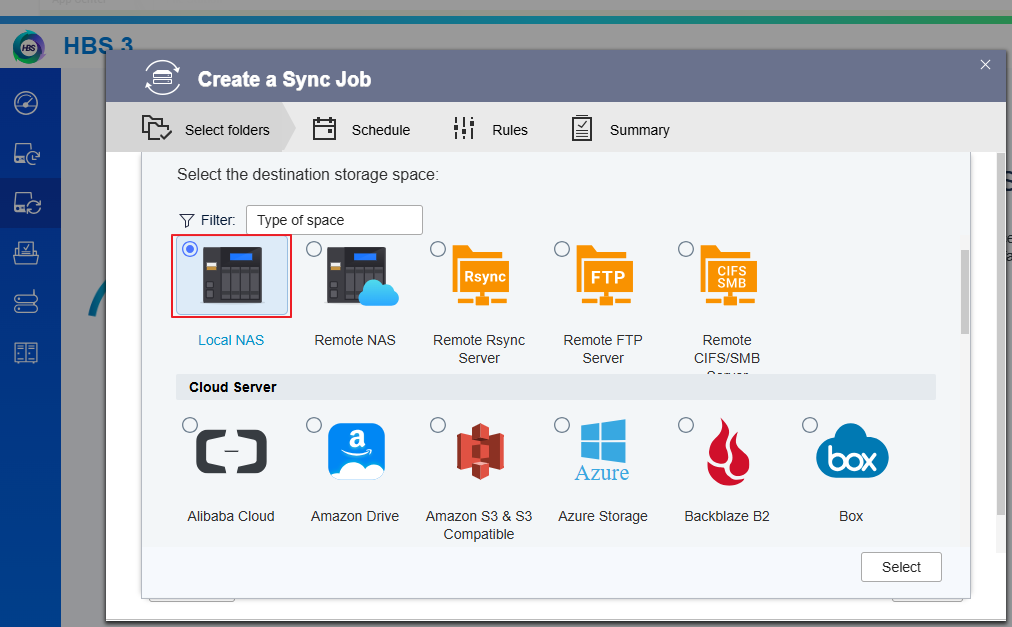Select the Local NAS radio button
The height and width of the screenshot is (627, 1012).
tap(190, 249)
